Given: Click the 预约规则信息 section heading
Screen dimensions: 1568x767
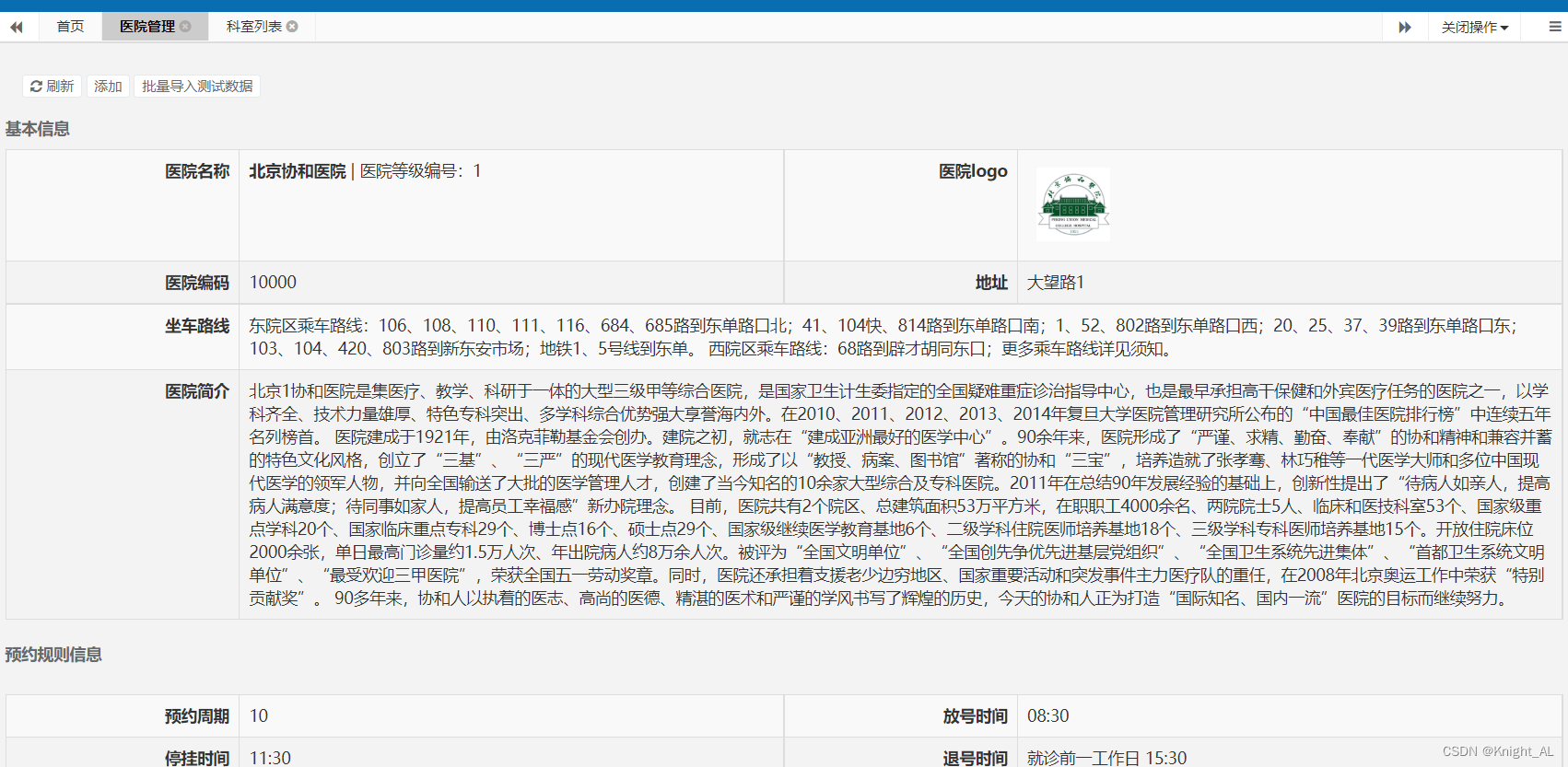Looking at the screenshot, I should point(53,655).
